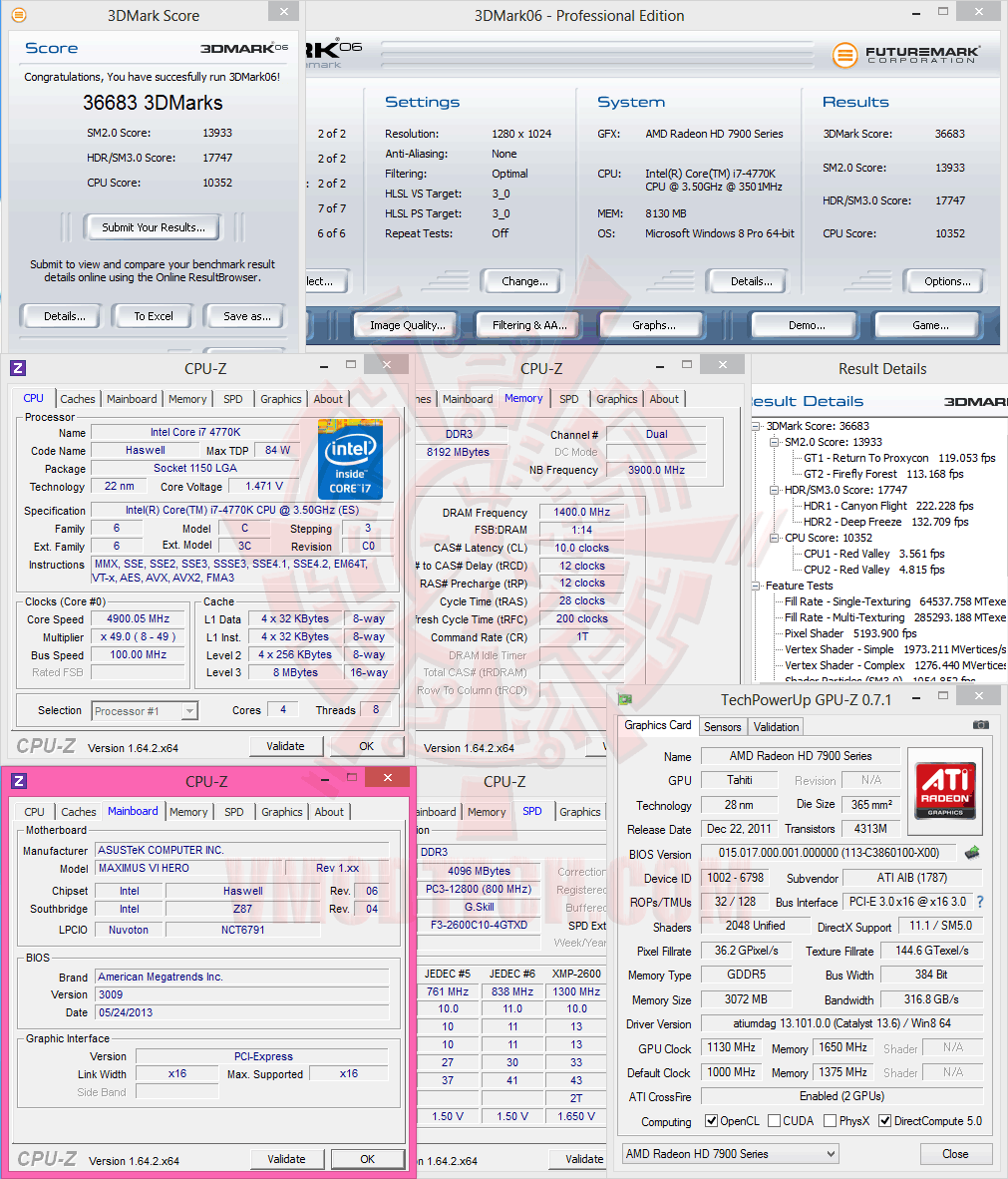This screenshot has width=1008, height=1179.
Task: Toggle the CUDA checkbox
Action: pos(775,1120)
